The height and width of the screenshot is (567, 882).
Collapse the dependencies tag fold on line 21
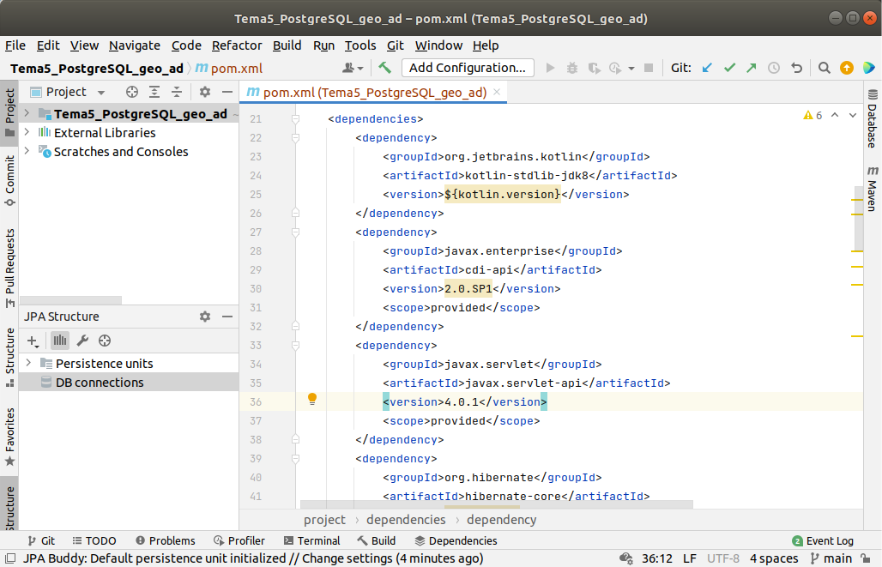click(295, 119)
